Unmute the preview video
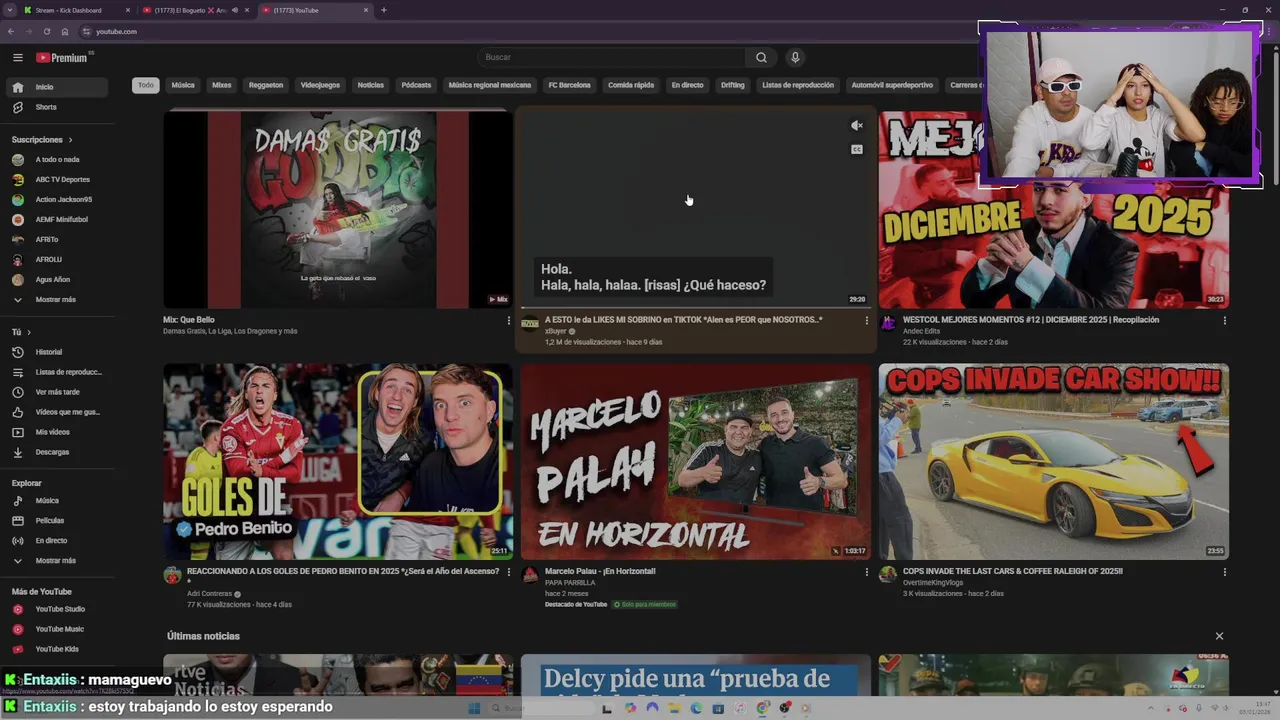 (856, 126)
